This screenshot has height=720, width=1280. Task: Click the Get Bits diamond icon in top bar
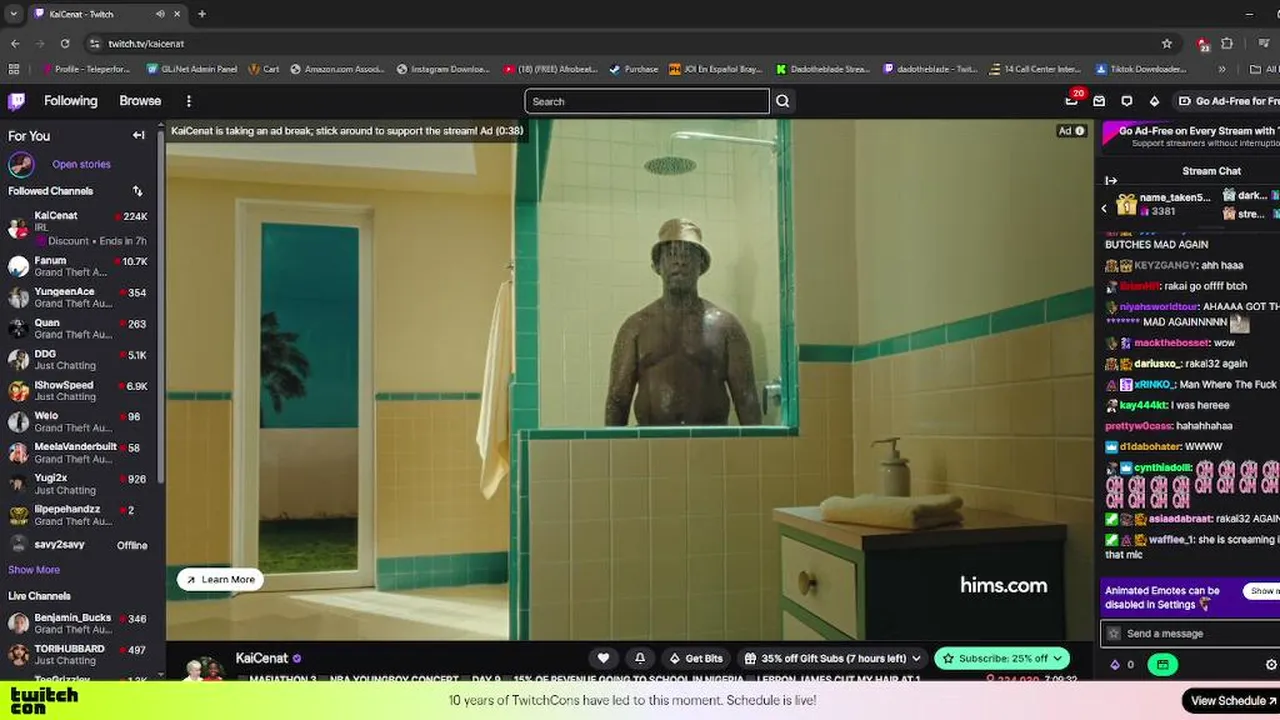pyautogui.click(x=1154, y=101)
